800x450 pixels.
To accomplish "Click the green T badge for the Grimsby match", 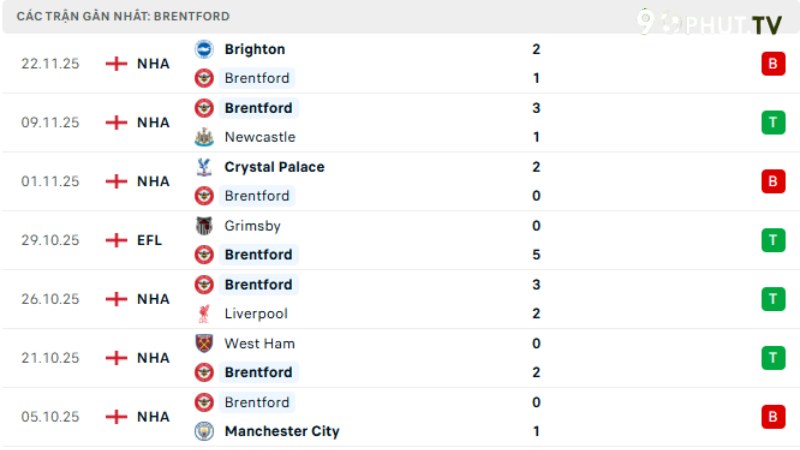I will coord(772,240).
